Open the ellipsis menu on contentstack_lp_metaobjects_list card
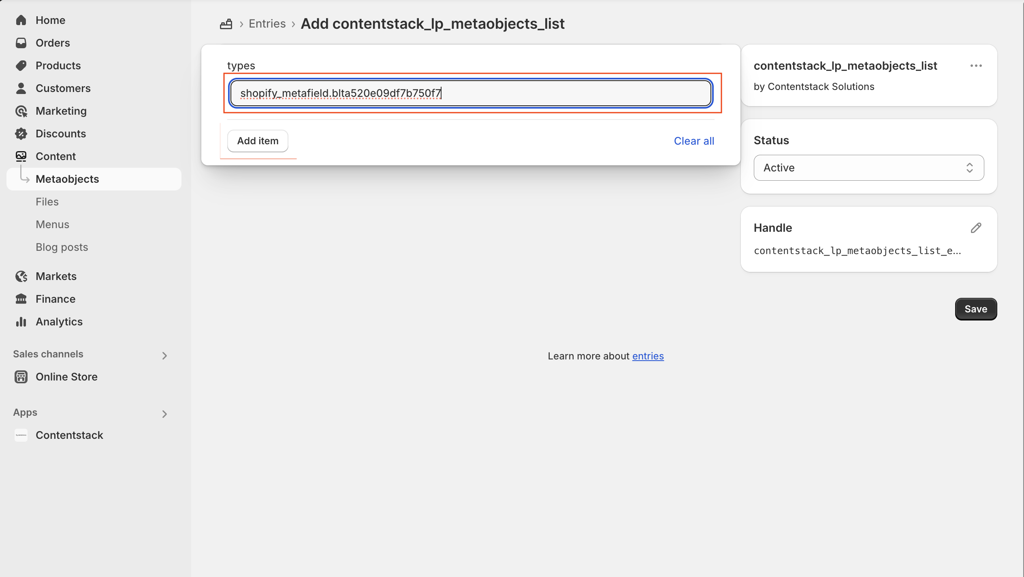 [975, 65]
